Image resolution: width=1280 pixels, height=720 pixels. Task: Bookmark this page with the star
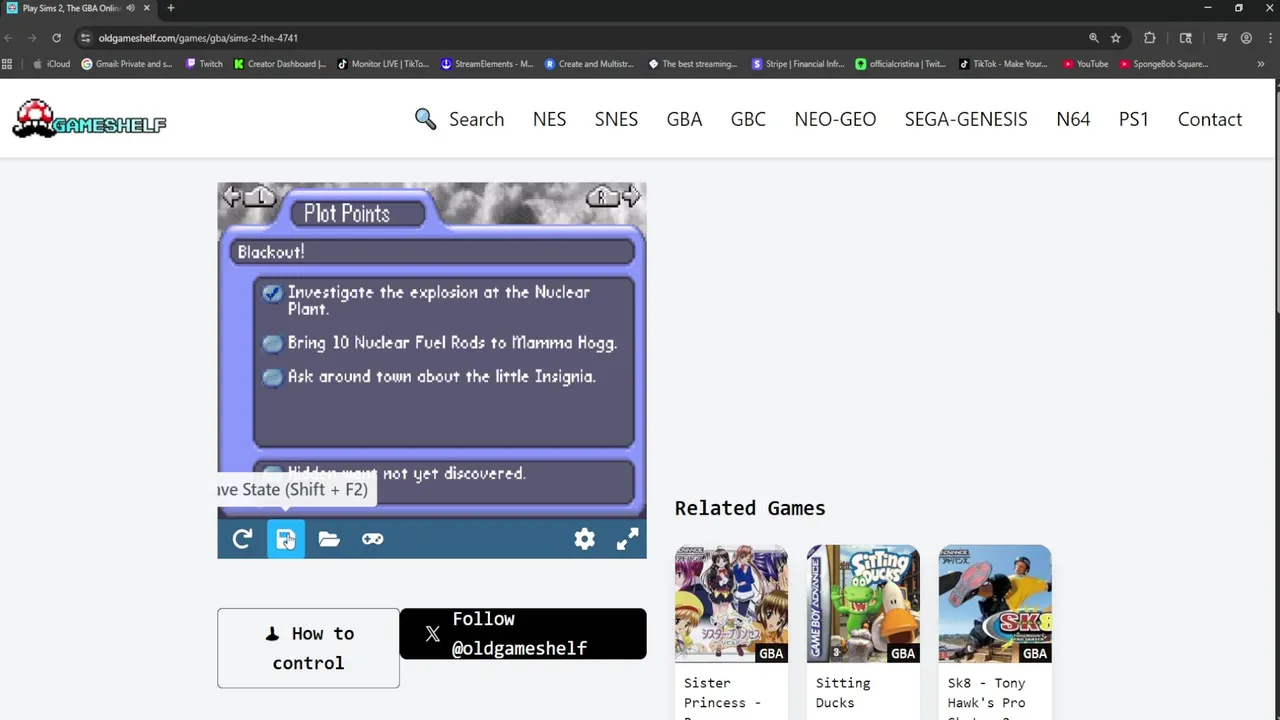point(1116,38)
